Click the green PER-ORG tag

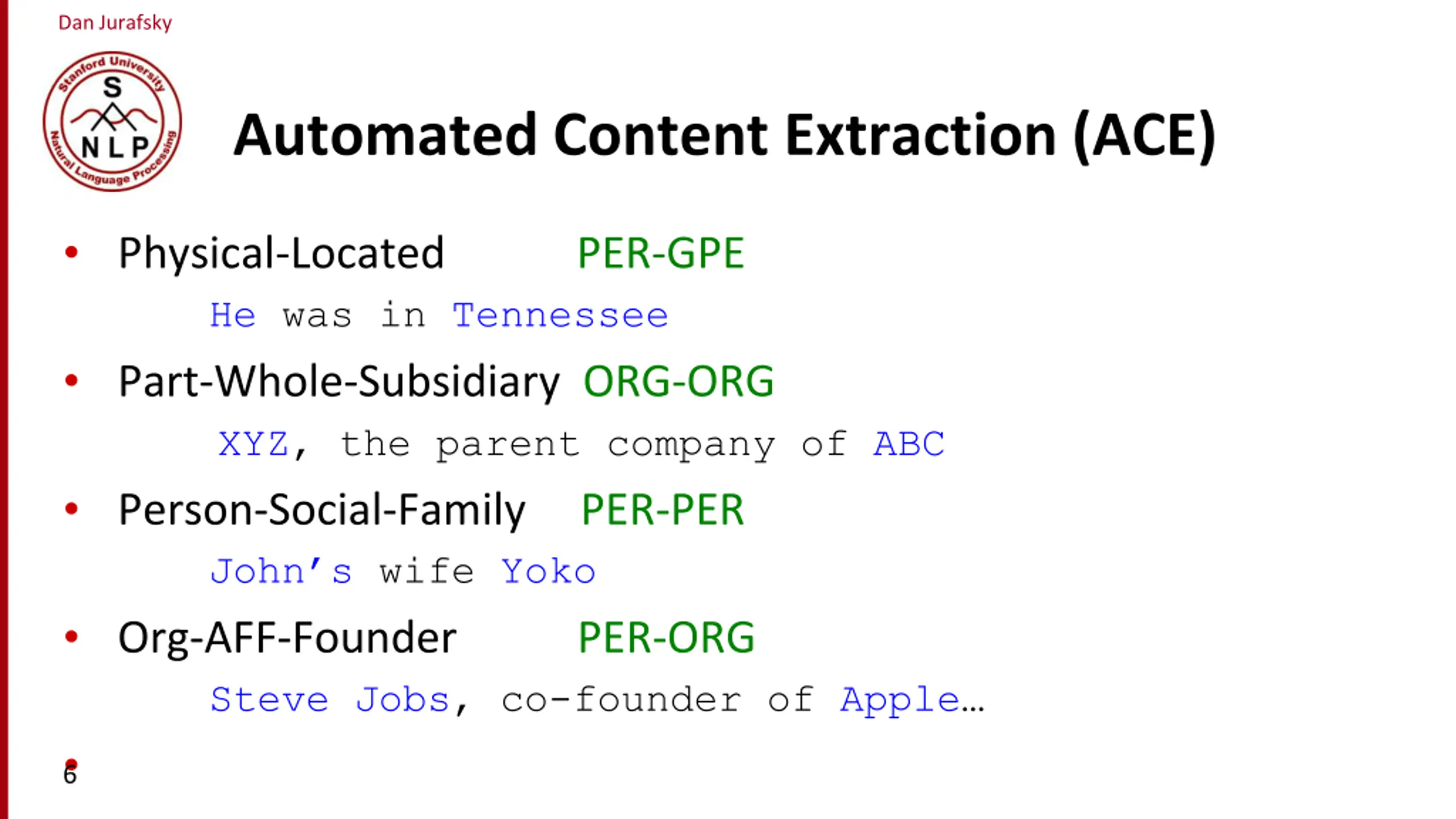coord(667,638)
